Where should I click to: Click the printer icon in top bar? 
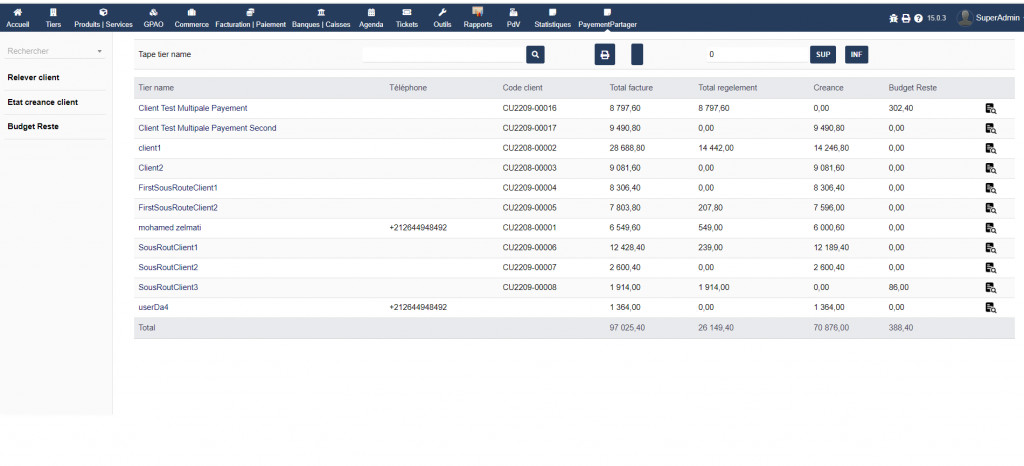[906, 18]
